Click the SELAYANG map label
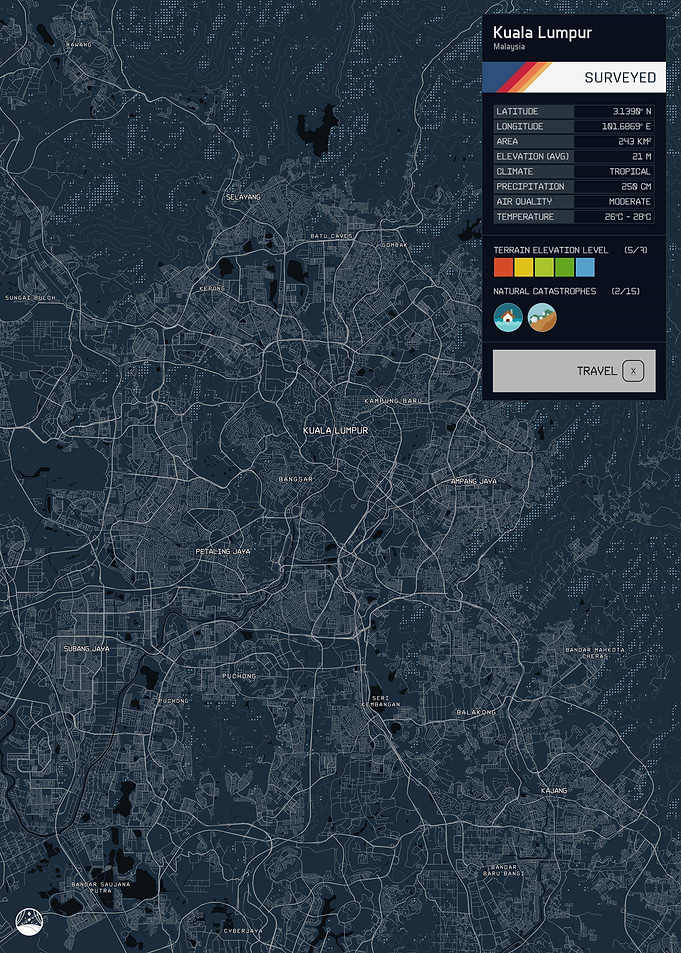The height and width of the screenshot is (953, 681). (x=243, y=197)
